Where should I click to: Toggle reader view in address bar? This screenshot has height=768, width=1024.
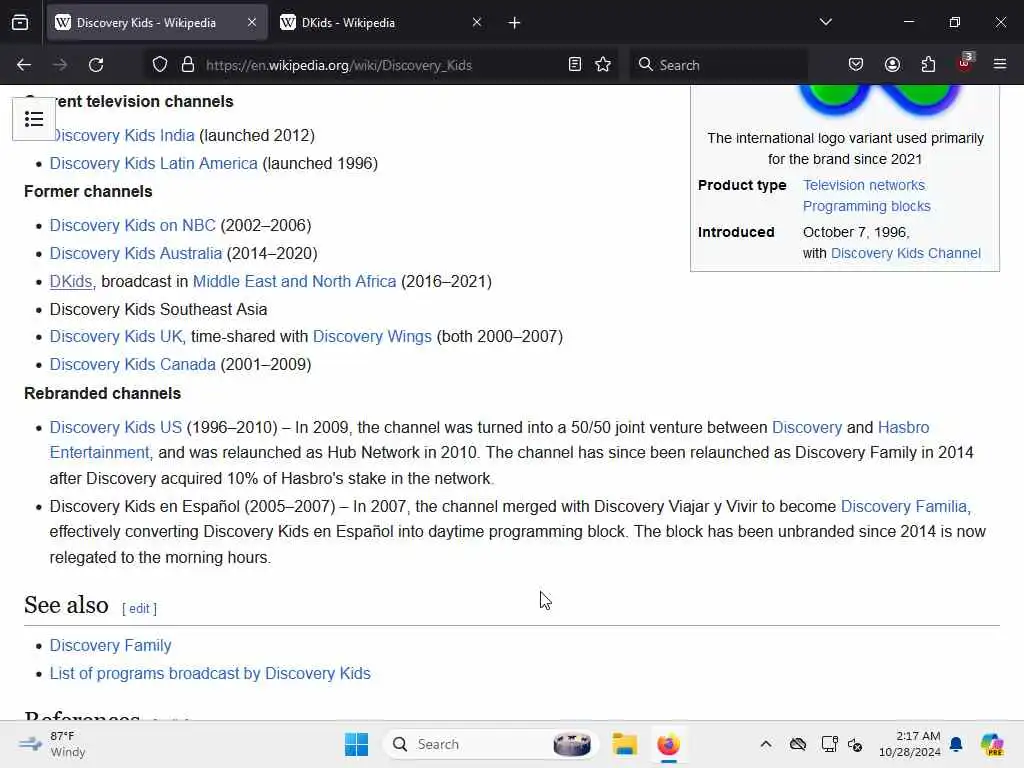(575, 65)
